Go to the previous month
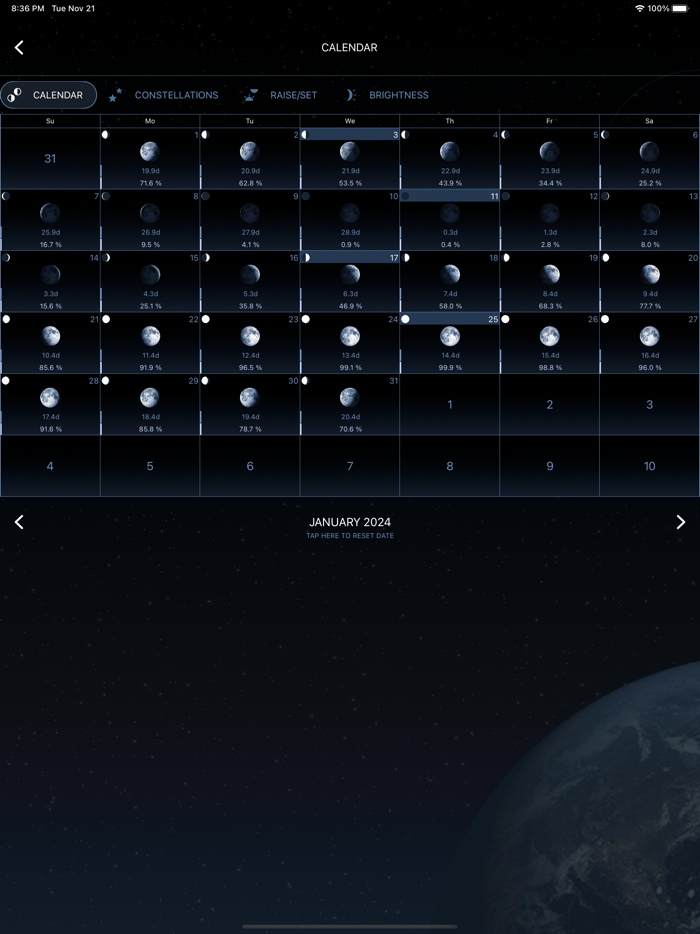 pos(19,522)
